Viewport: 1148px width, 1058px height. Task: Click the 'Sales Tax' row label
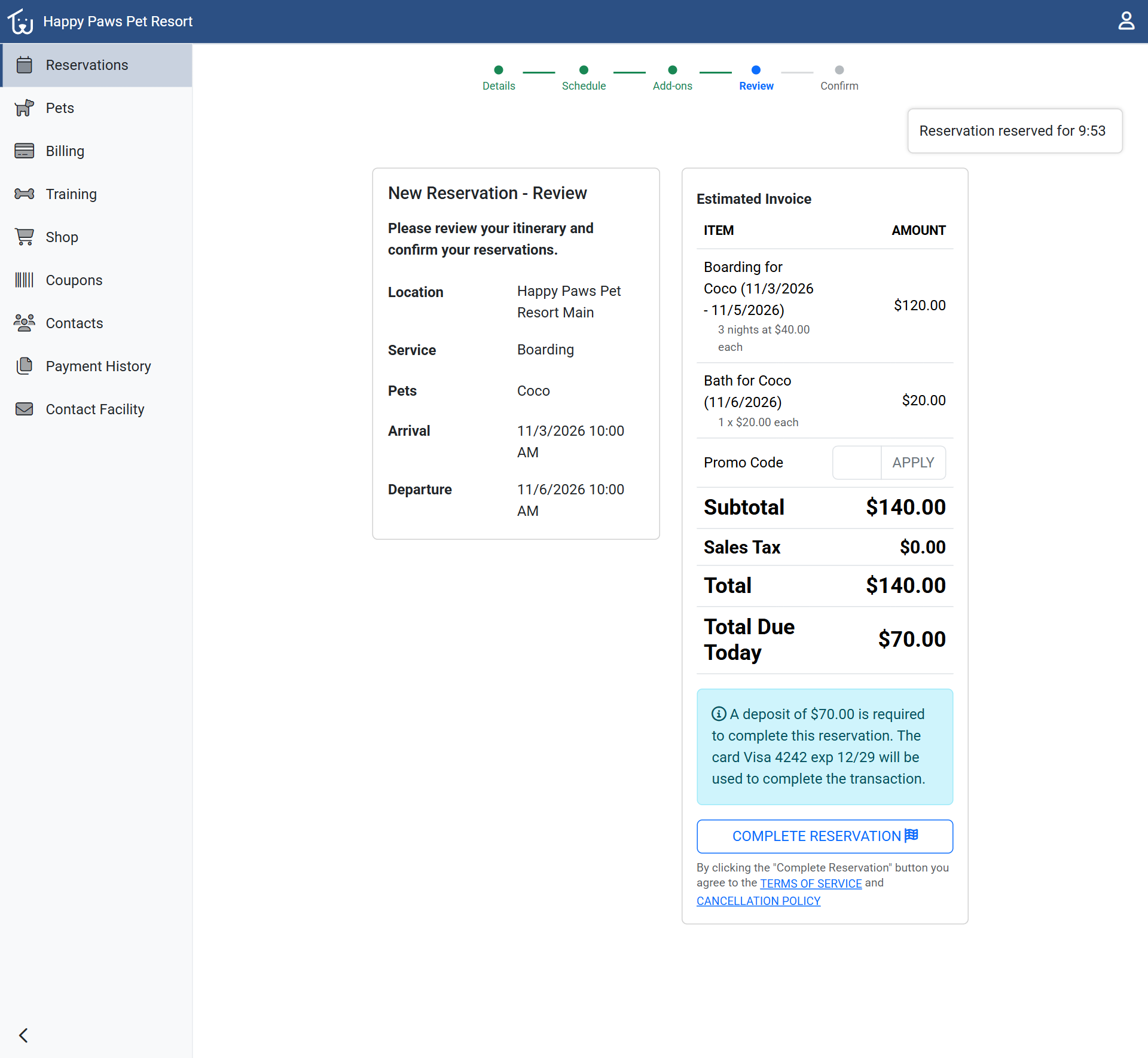(x=742, y=548)
